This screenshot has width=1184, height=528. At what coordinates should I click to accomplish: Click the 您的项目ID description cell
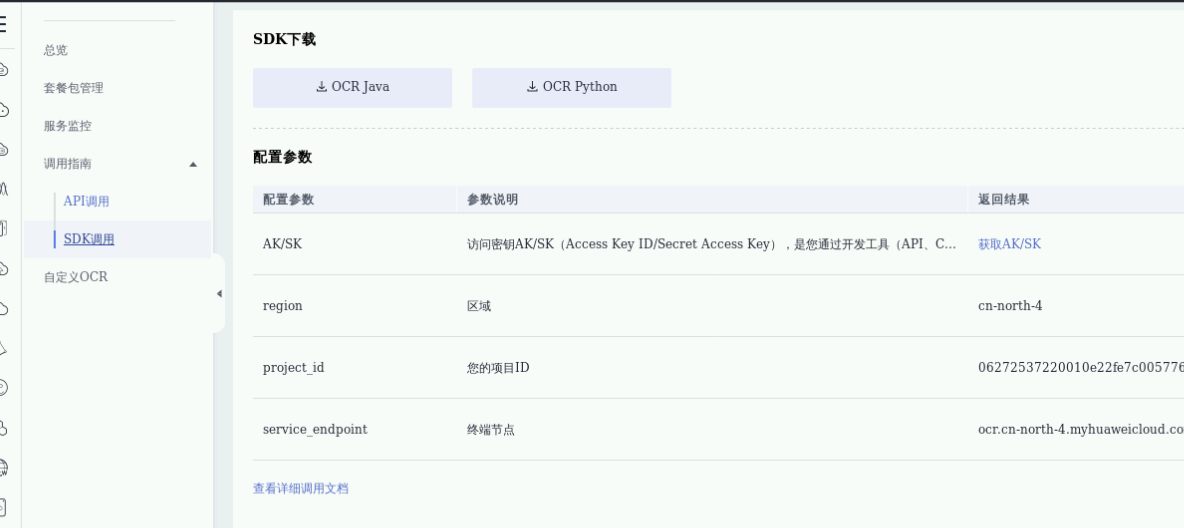tap(498, 368)
